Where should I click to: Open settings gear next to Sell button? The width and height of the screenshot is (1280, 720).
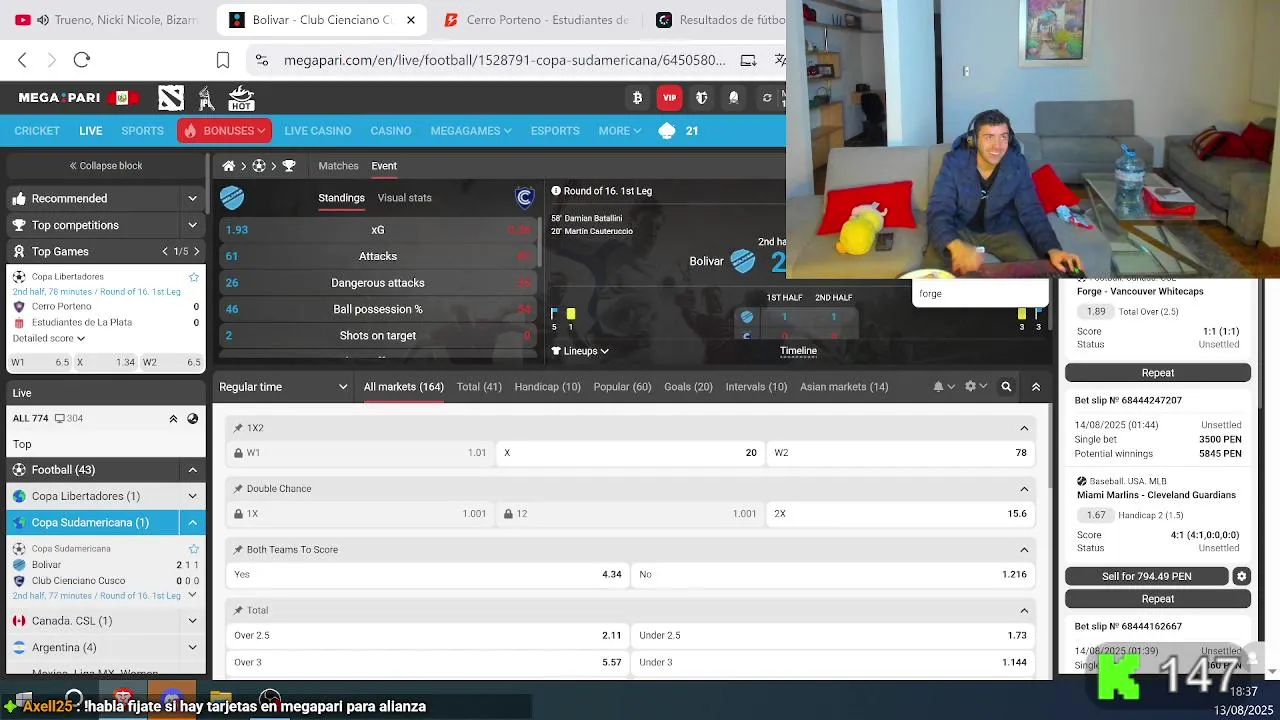pos(1242,576)
